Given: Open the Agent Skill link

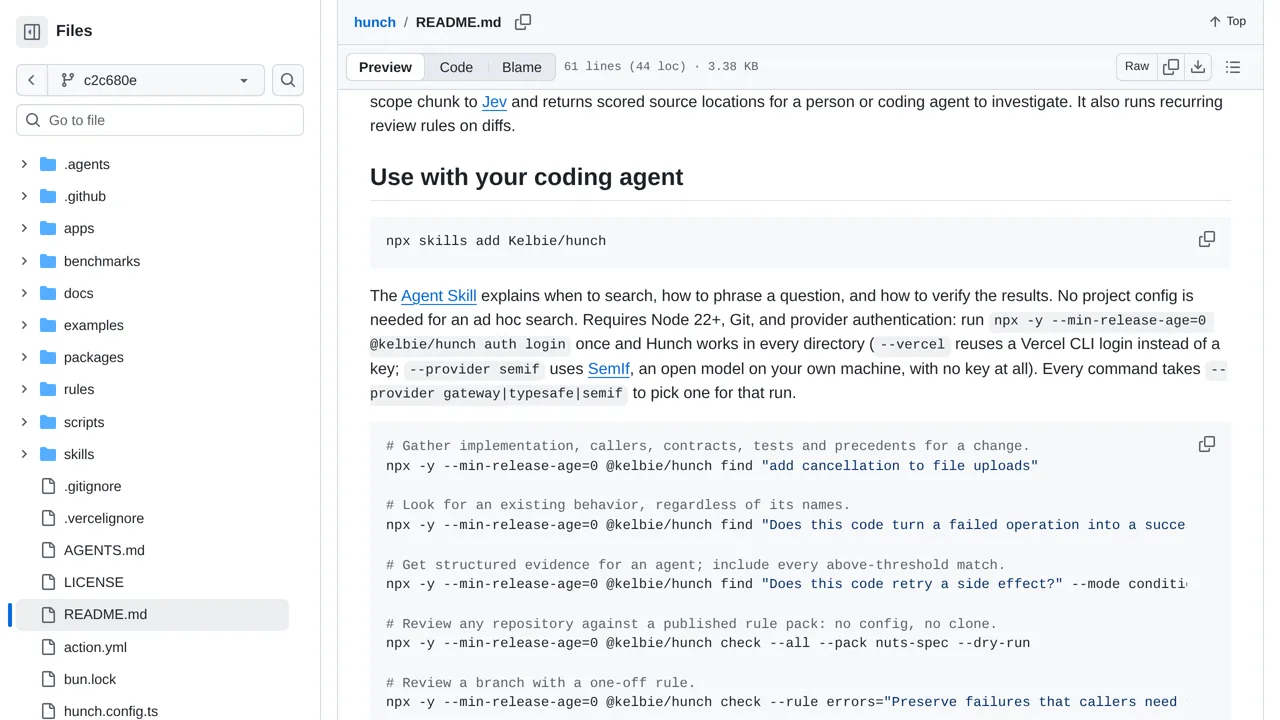Looking at the screenshot, I should click(x=439, y=296).
